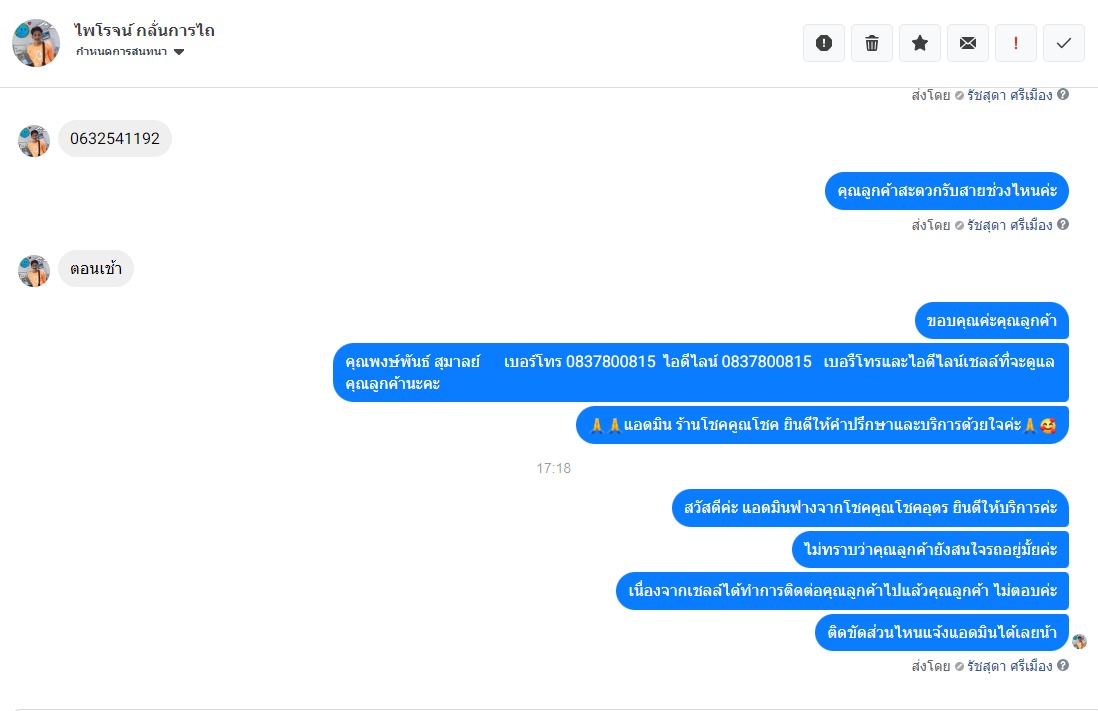Star this conversation as follow up
1098x711 pixels.
919,43
